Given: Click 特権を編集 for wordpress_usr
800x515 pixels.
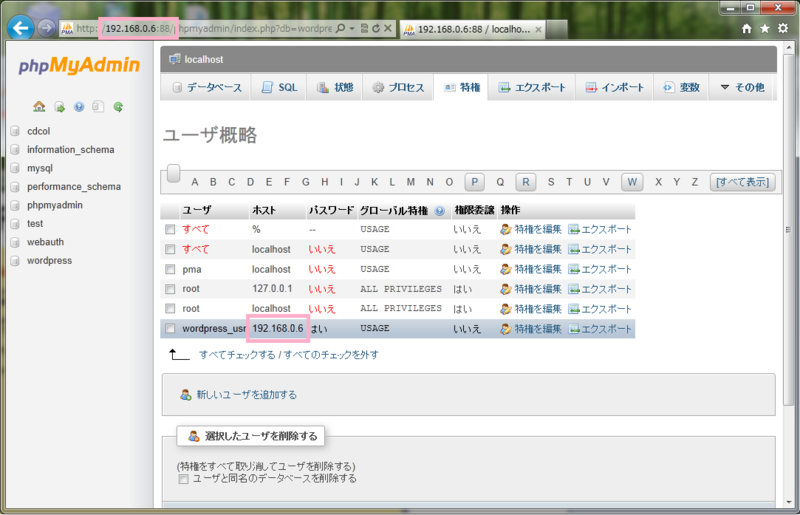Looking at the screenshot, I should (531, 329).
